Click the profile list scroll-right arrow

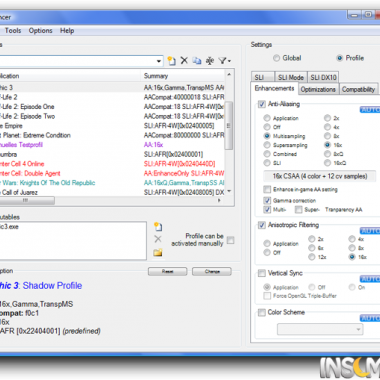219,200
